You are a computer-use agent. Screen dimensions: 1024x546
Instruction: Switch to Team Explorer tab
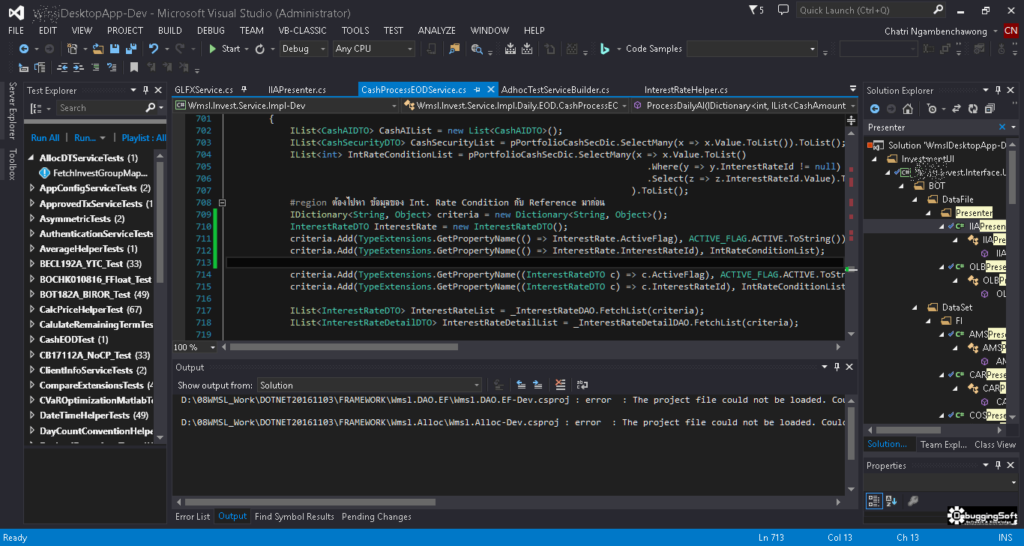[x=943, y=445]
